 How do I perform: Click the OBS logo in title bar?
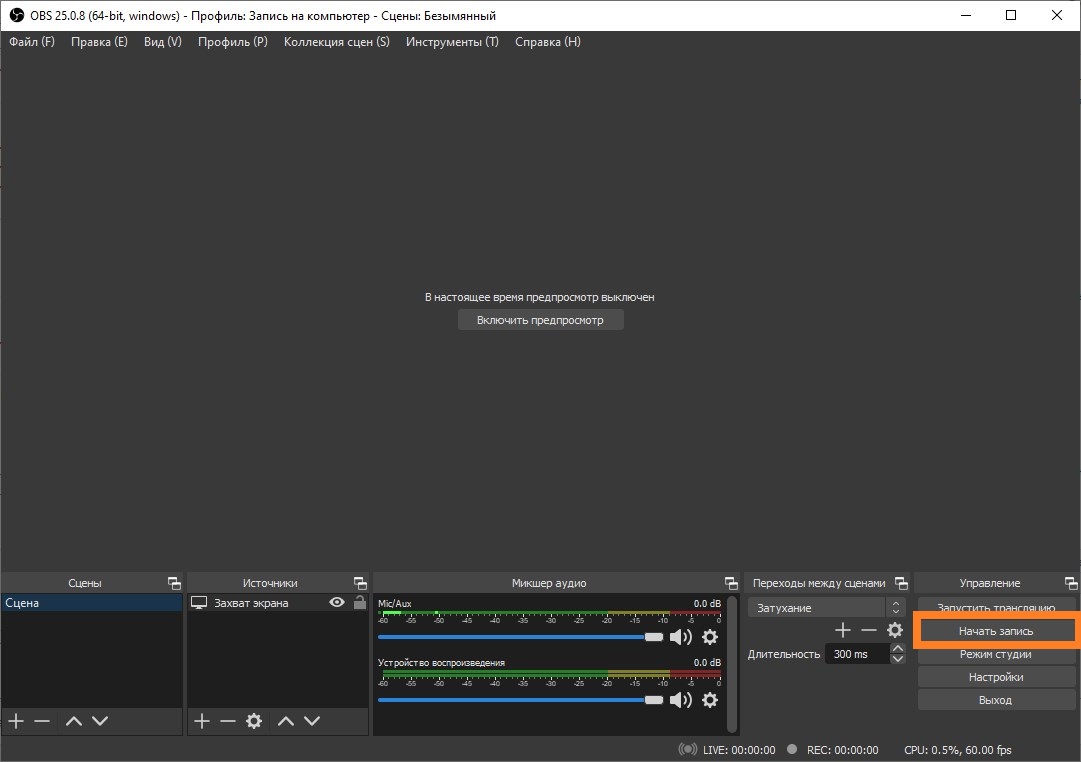pyautogui.click(x=17, y=15)
